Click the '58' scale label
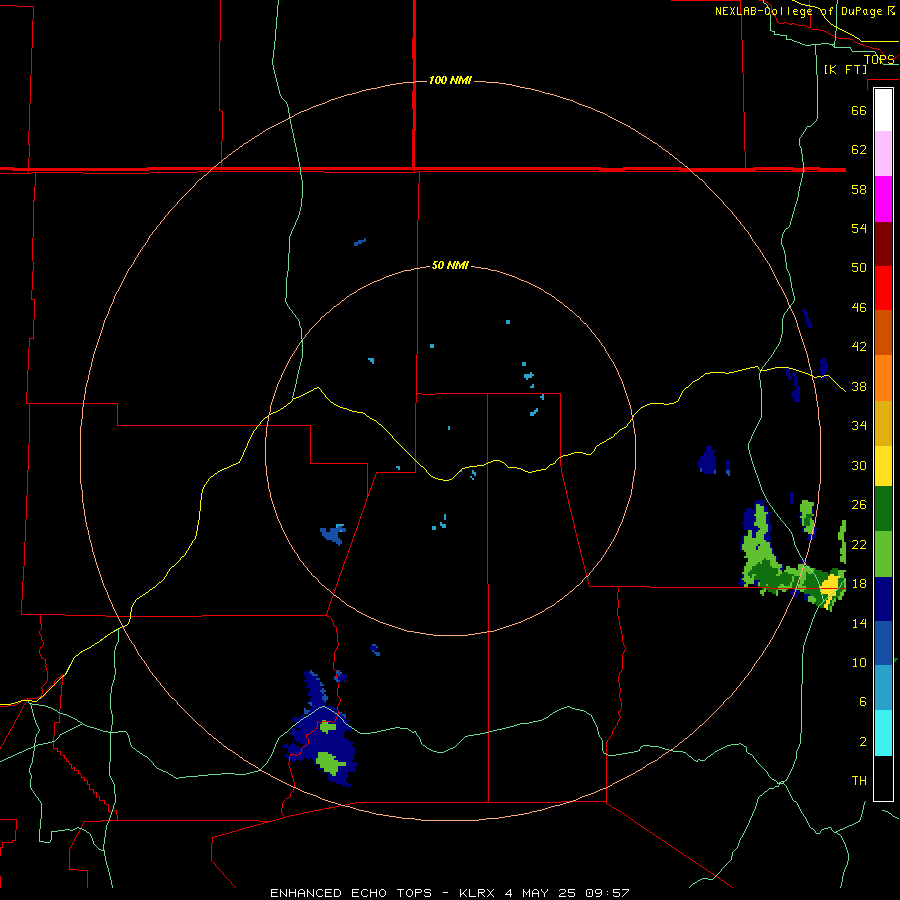 tap(859, 189)
